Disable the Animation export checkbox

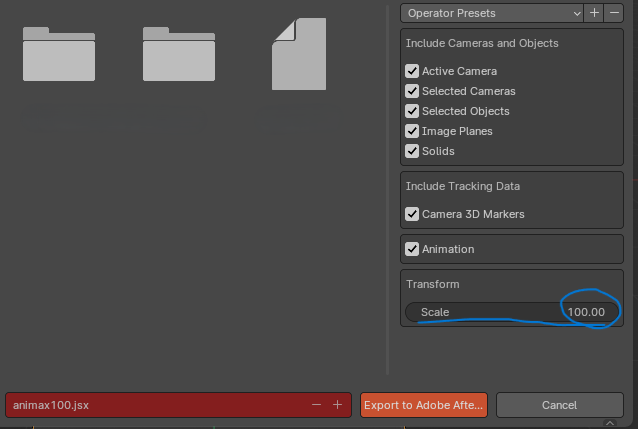(x=412, y=249)
